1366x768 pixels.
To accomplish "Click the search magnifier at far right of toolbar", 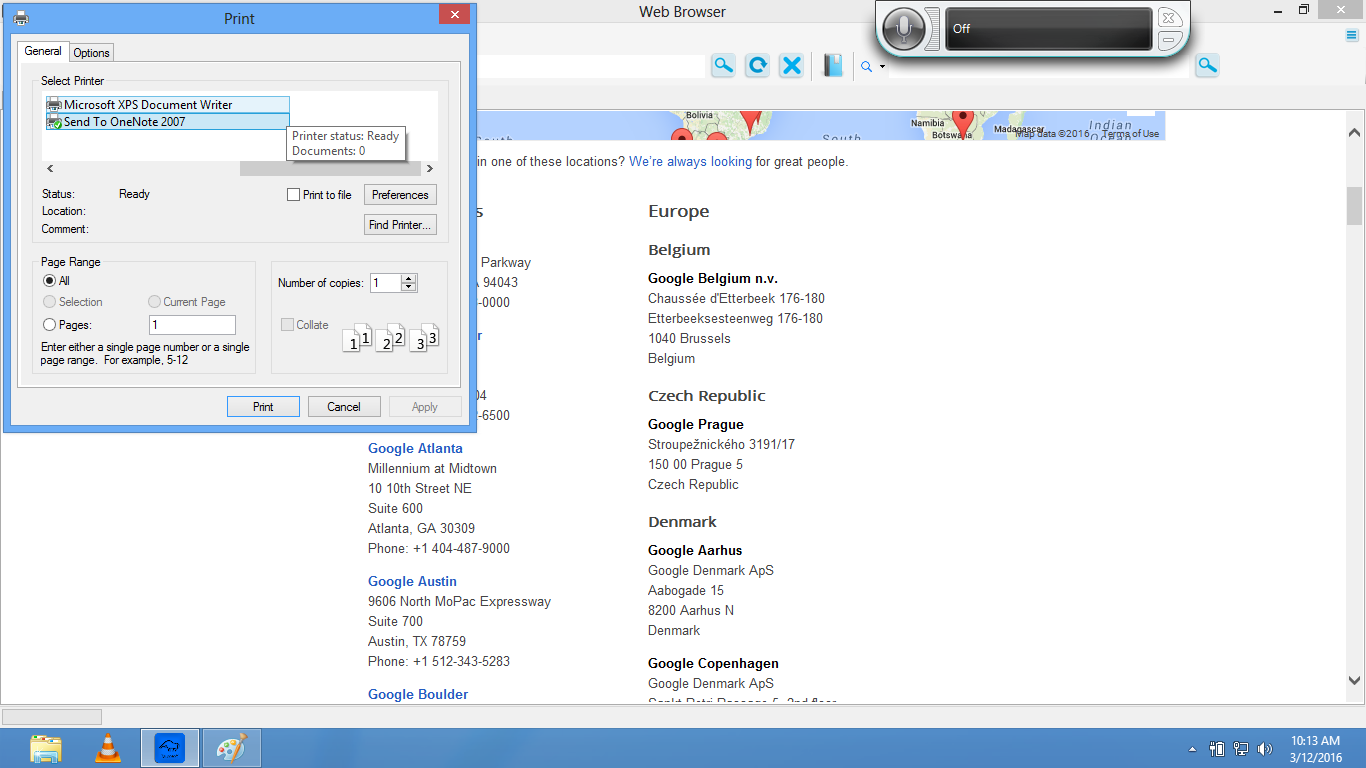I will point(1207,66).
